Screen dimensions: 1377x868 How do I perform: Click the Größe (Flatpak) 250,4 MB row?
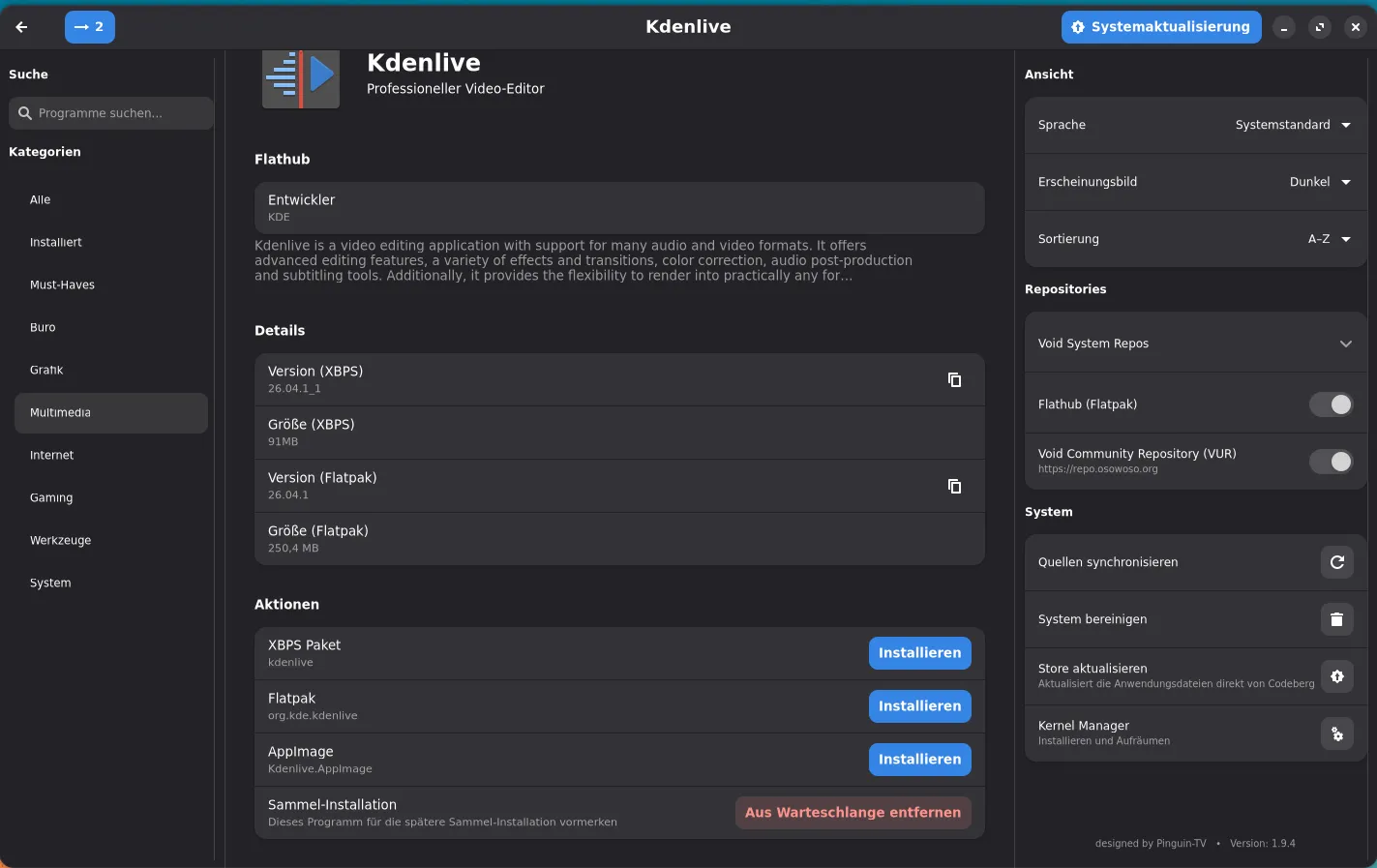619,539
